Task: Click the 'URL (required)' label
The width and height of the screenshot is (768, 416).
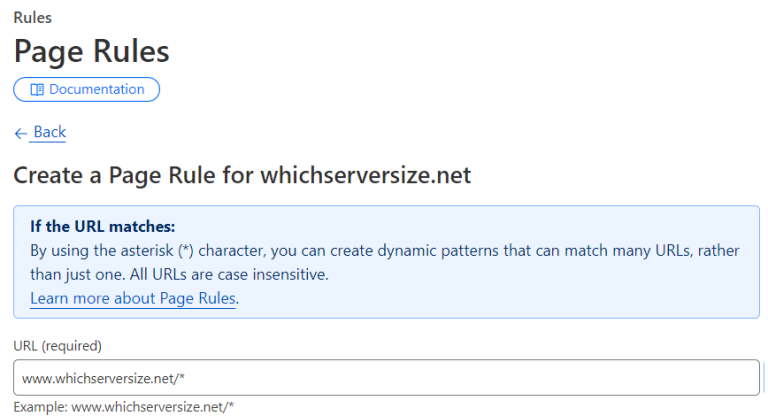Action: coord(57,346)
